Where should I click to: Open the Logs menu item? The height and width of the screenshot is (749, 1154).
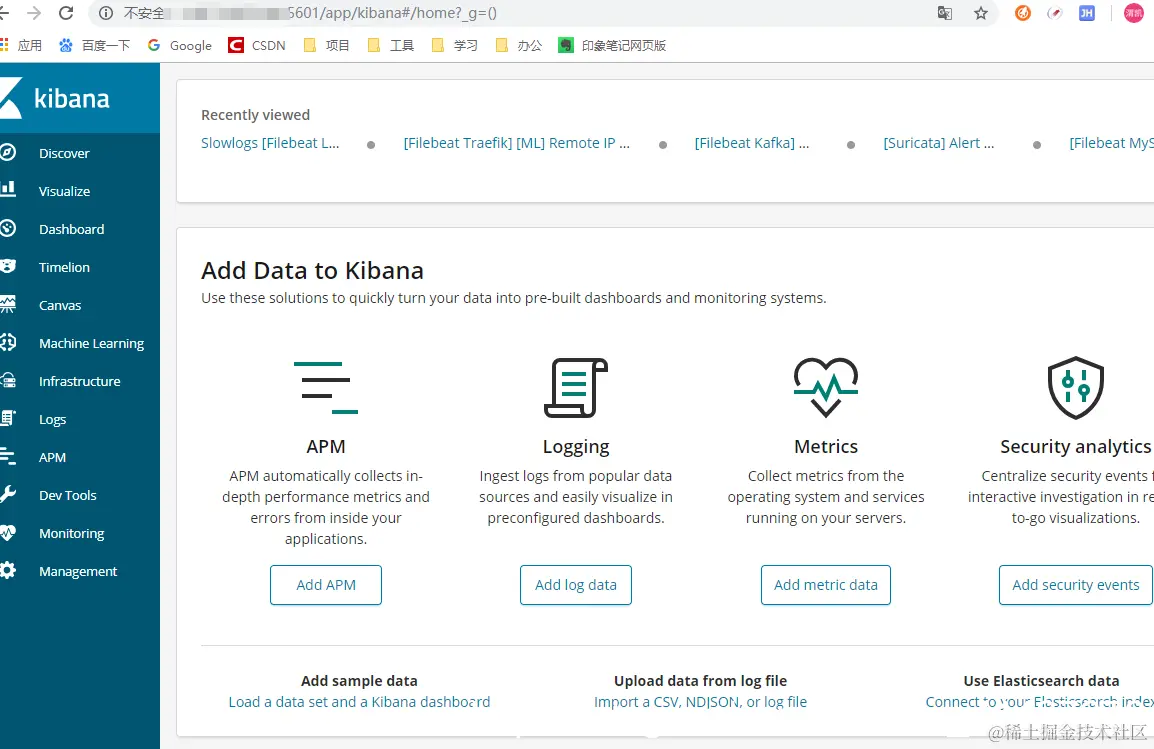[52, 419]
